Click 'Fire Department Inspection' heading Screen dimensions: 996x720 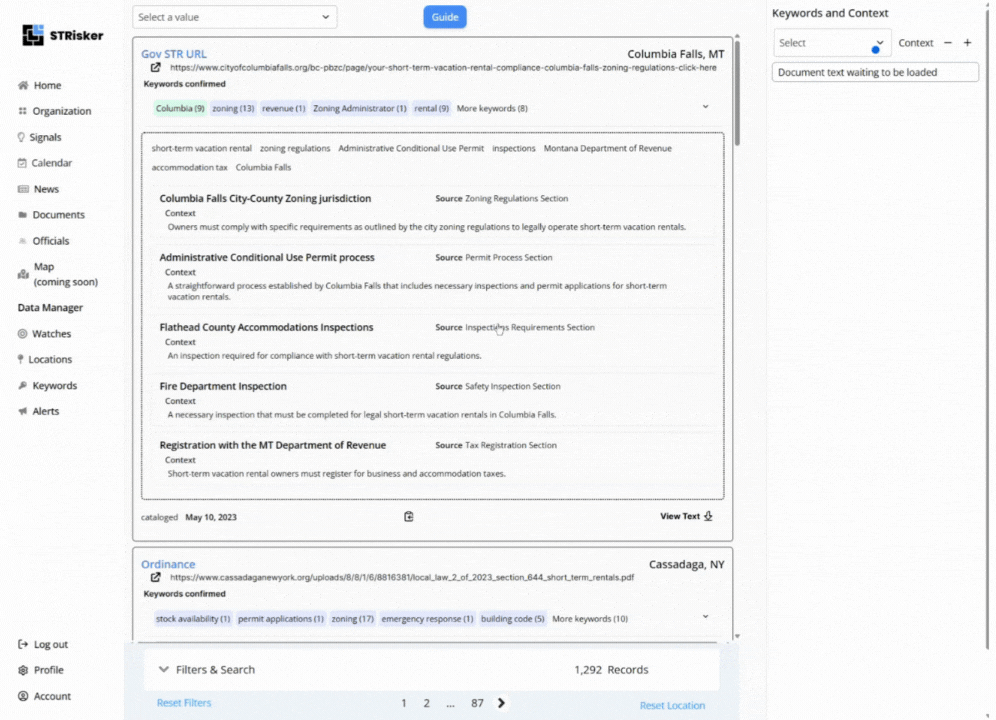coord(223,386)
